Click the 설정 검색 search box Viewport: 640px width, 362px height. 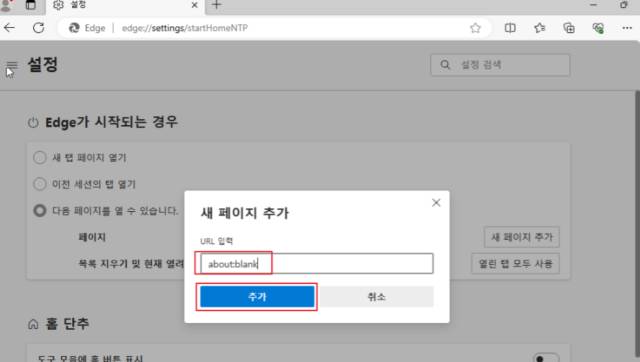click(500, 65)
